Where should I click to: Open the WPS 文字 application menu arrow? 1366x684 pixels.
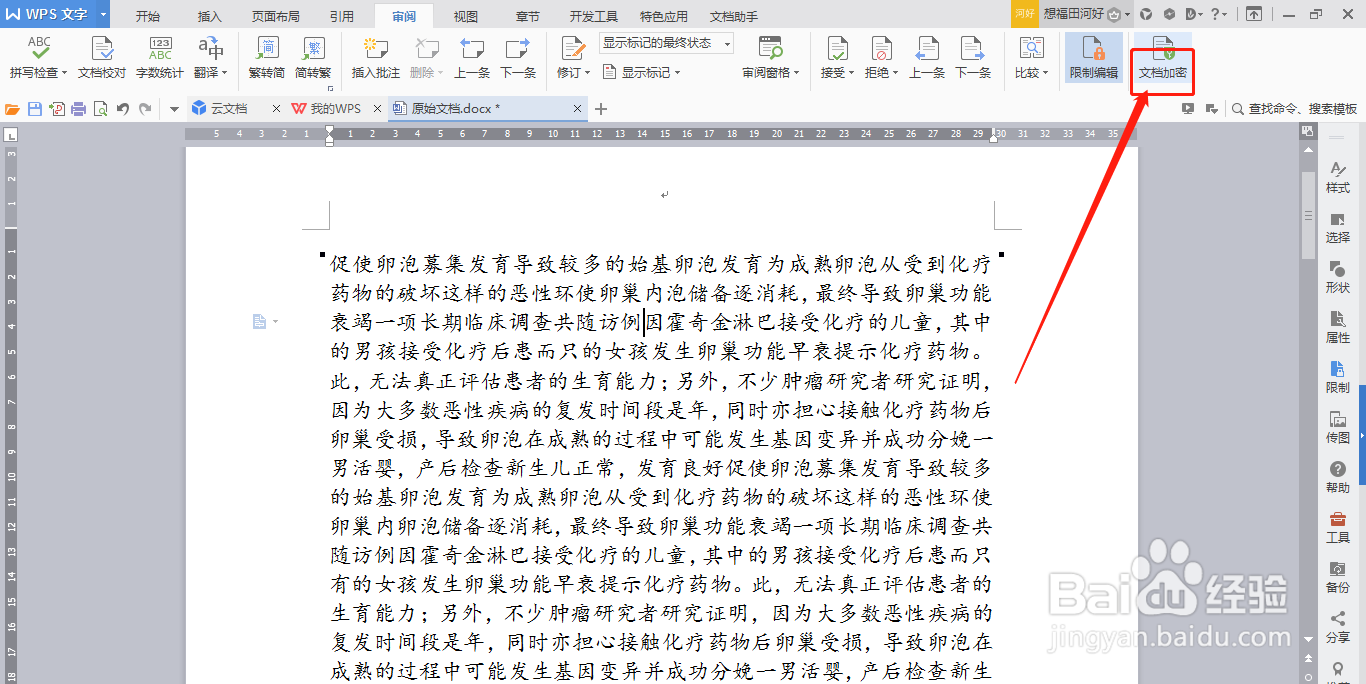point(103,14)
